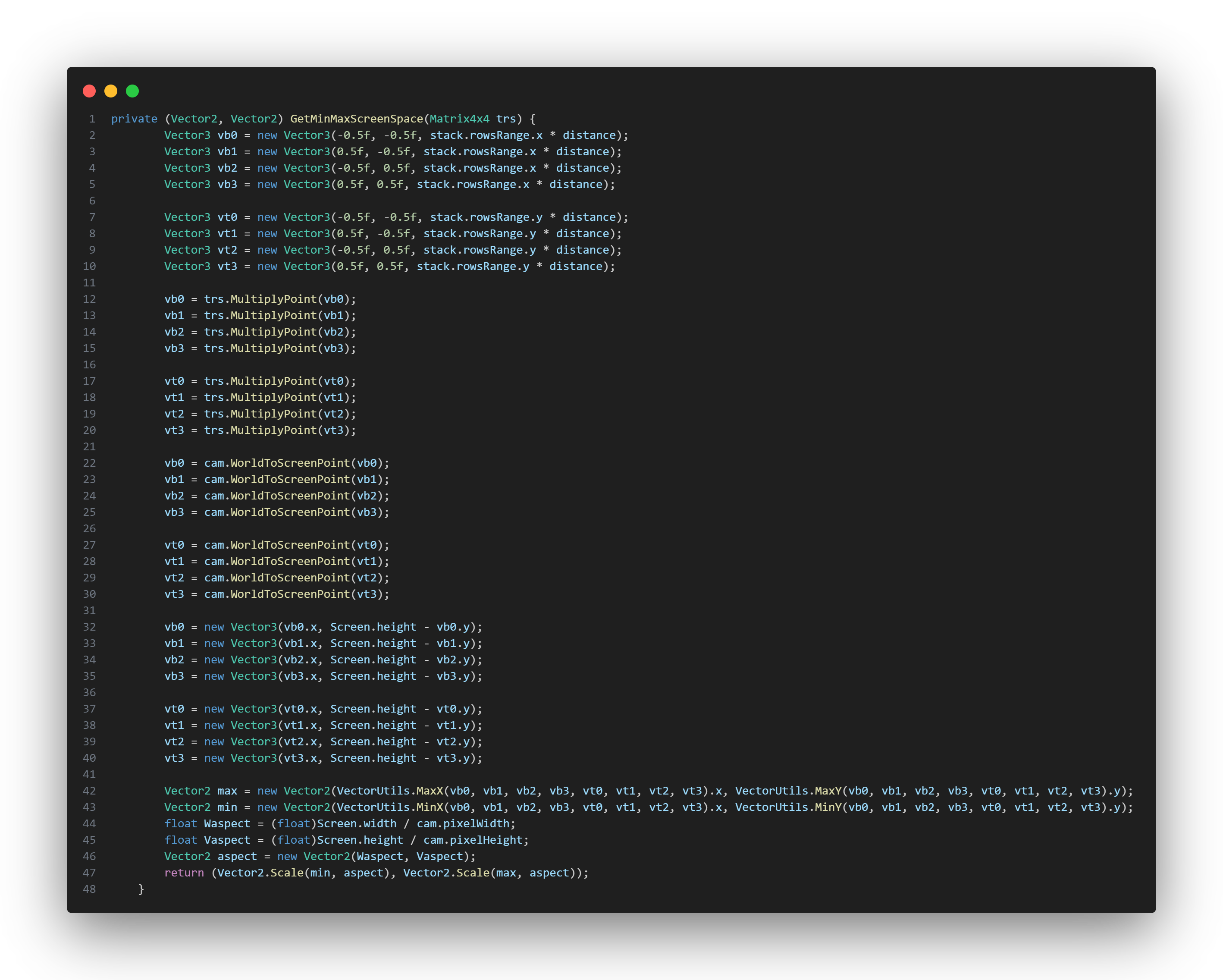Image resolution: width=1223 pixels, height=980 pixels.
Task: Click the 'return' keyword on line 47
Action: (x=185, y=873)
